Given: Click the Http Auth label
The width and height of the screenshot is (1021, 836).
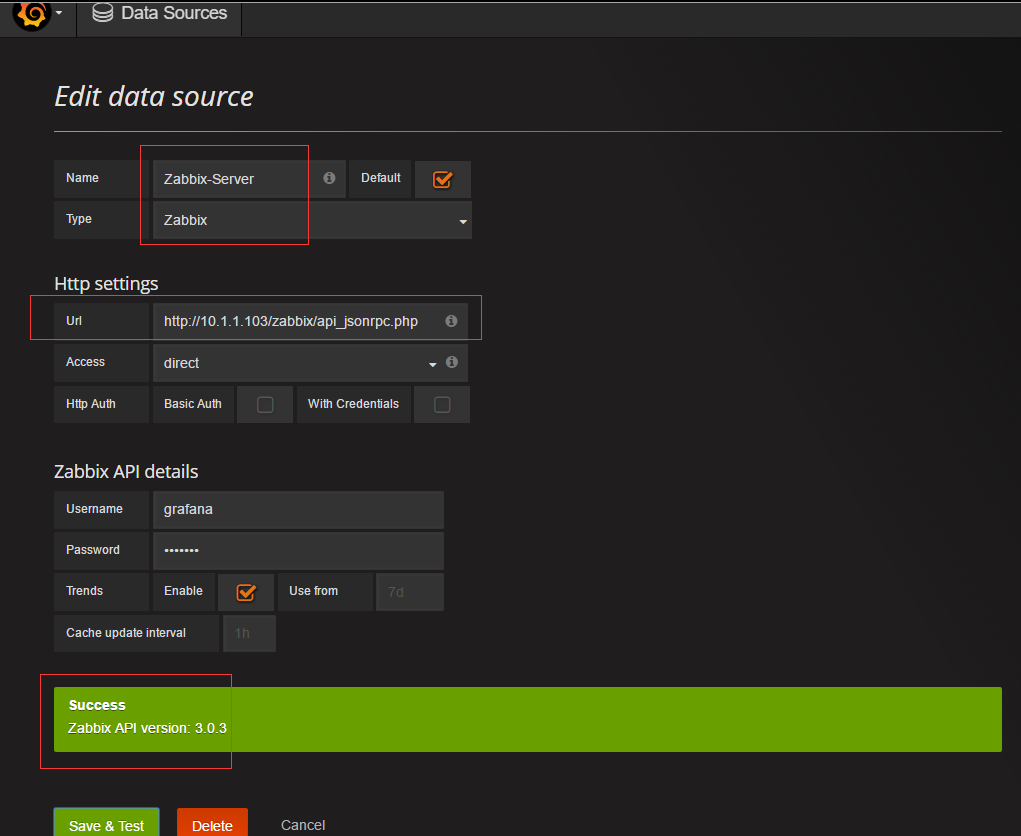Looking at the screenshot, I should click(91, 404).
